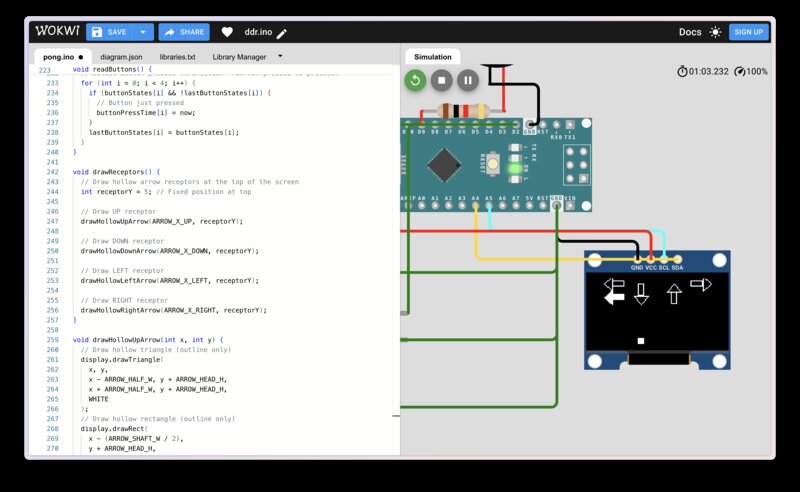Restart the simulation with green button
The image size is (800, 492).
click(416, 80)
